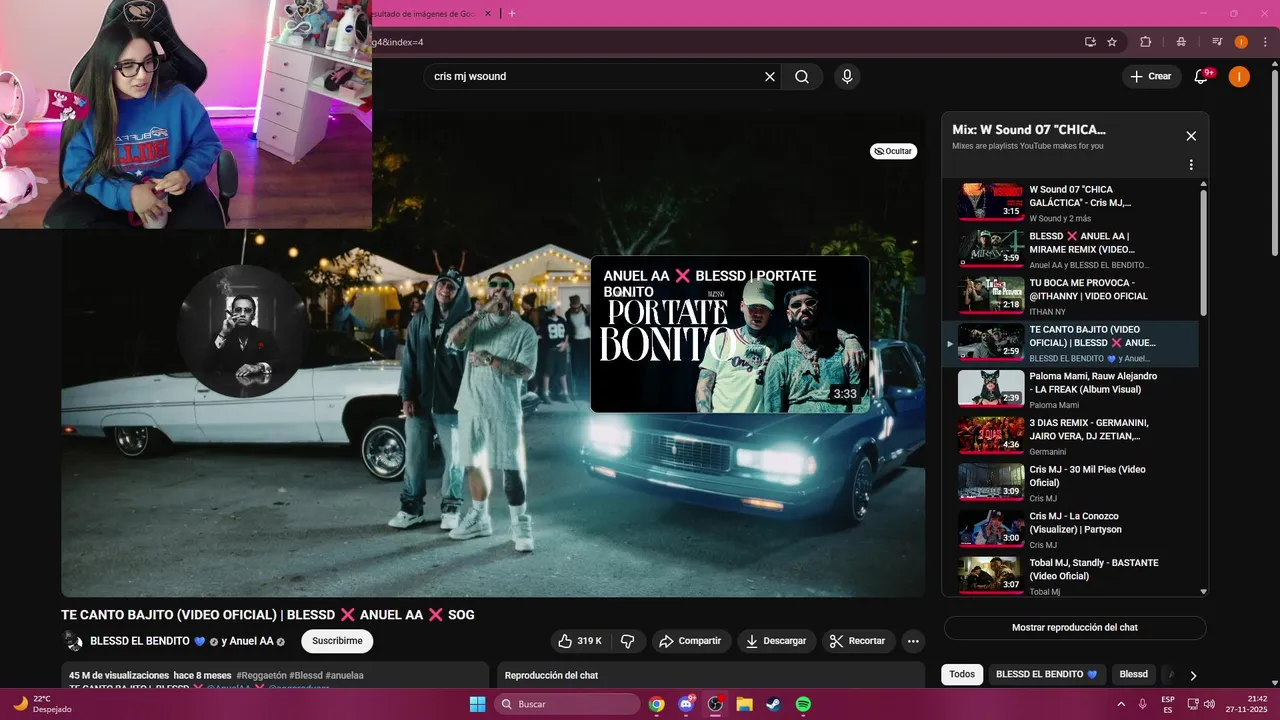Bookmark this page with star icon
Image resolution: width=1280 pixels, height=720 pixels.
pyautogui.click(x=1112, y=42)
